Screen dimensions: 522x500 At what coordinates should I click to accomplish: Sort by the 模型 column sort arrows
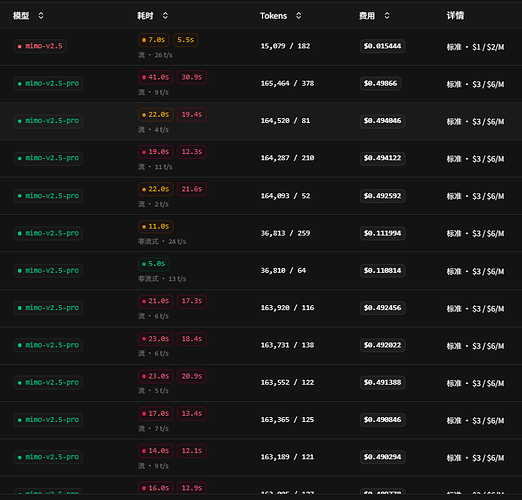click(x=41, y=16)
